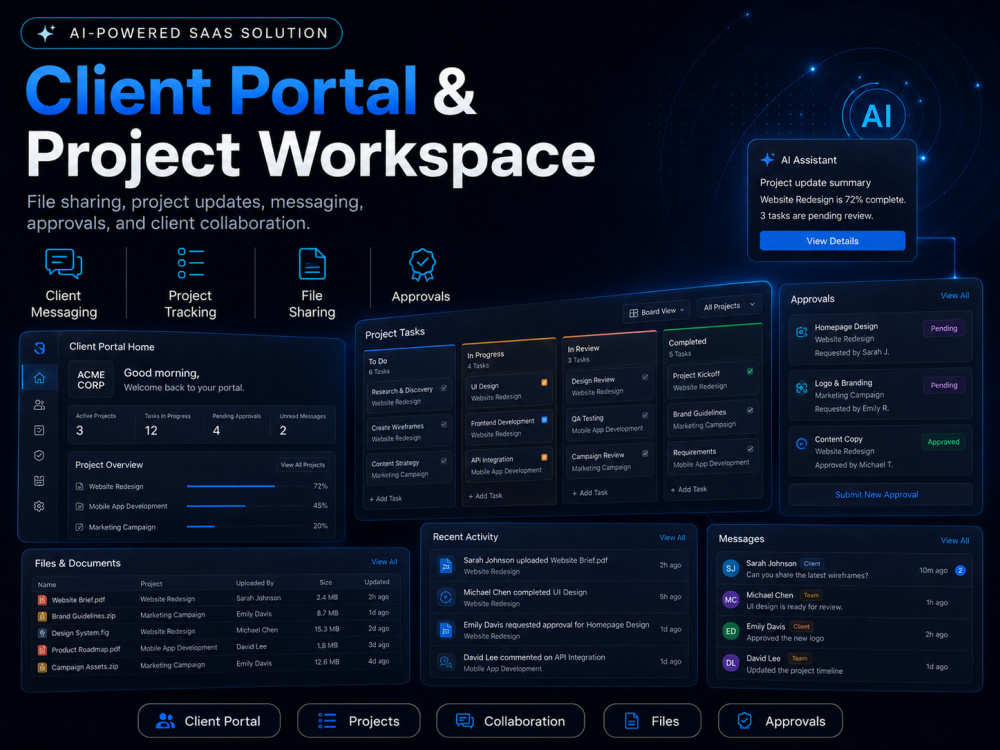1000x750 pixels.
Task: Click the upload activity icon for Sarah Johnson
Action: (446, 565)
